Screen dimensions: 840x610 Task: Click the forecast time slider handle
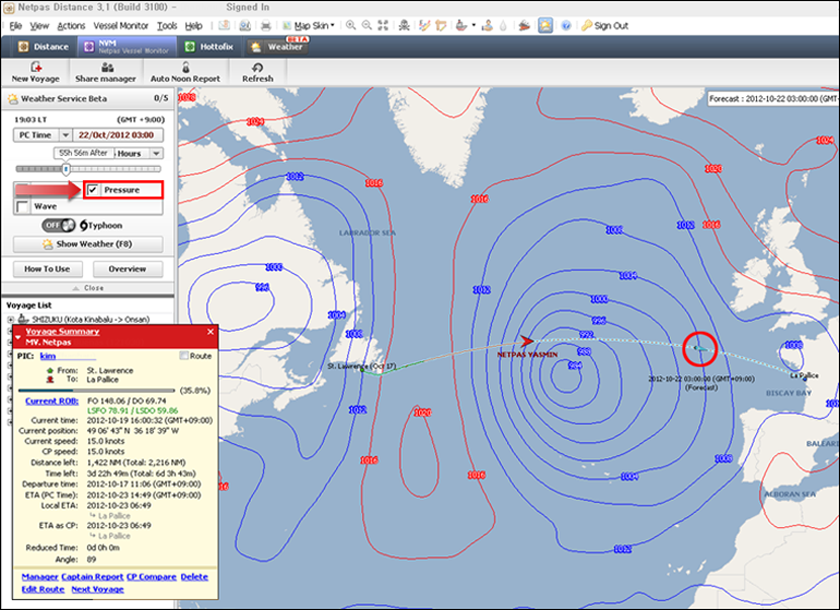pos(66,169)
